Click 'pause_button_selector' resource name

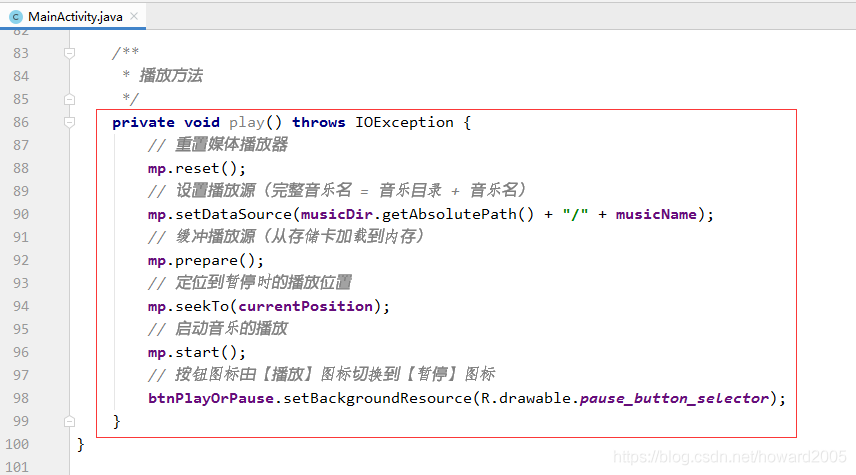674,398
